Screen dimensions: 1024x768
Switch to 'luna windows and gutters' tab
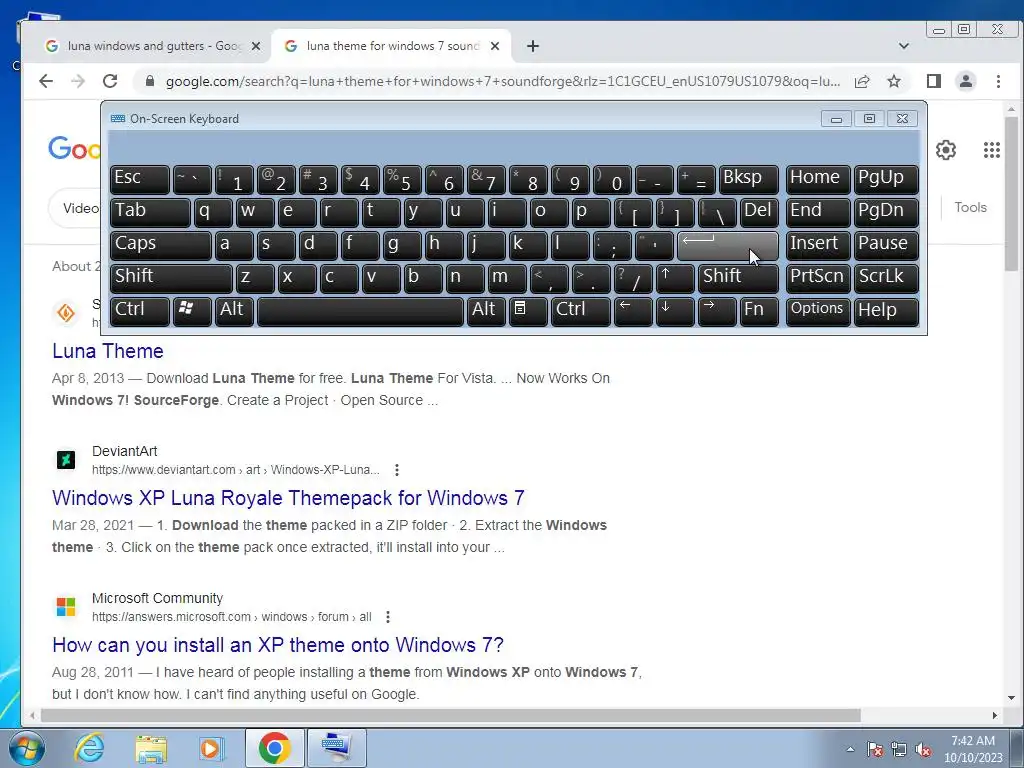coord(152,46)
